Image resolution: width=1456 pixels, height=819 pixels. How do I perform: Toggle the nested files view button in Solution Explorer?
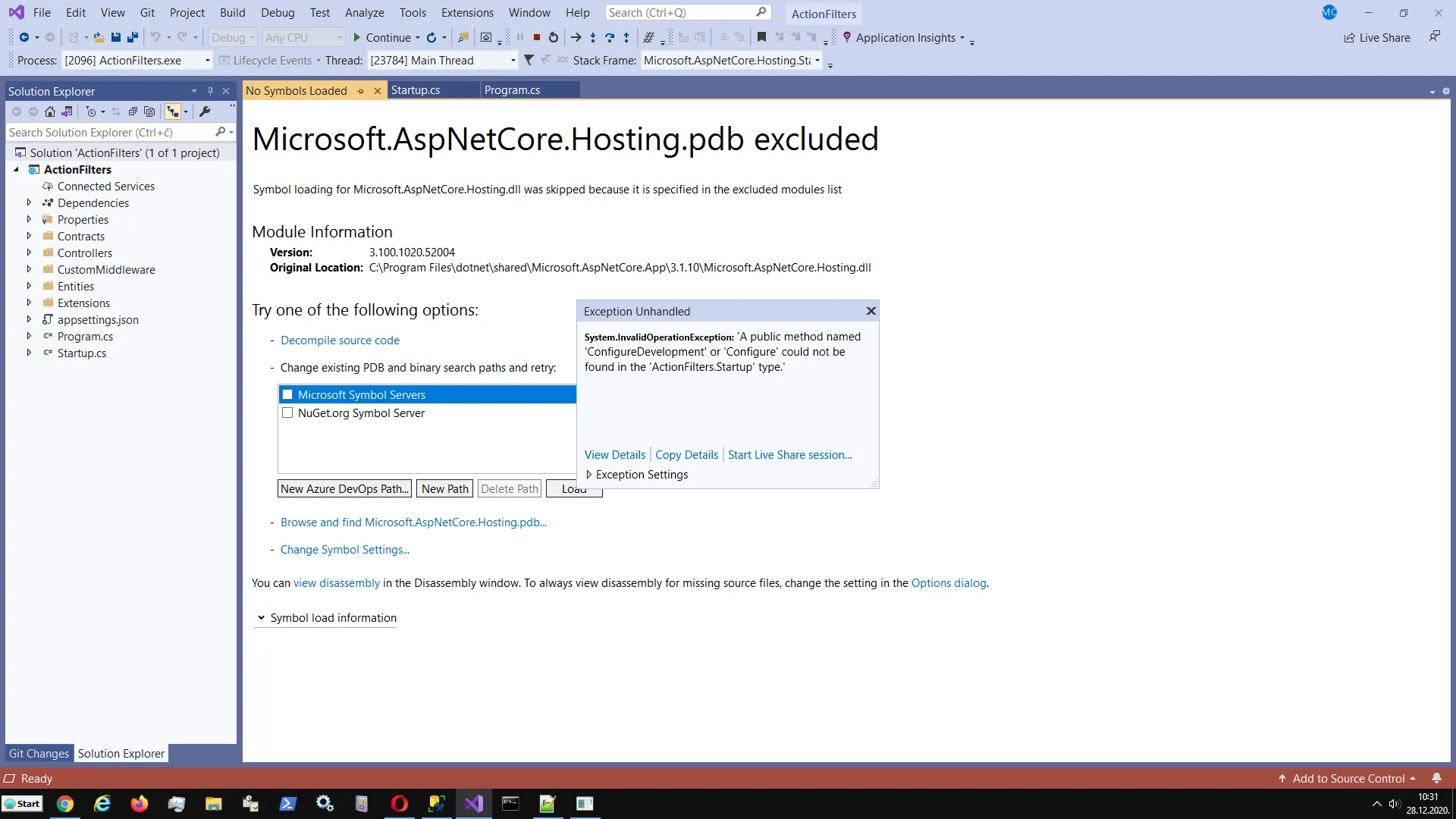pyautogui.click(x=173, y=111)
